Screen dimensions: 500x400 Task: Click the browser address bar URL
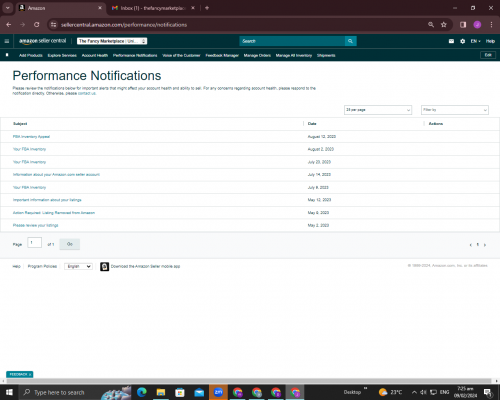(124, 25)
